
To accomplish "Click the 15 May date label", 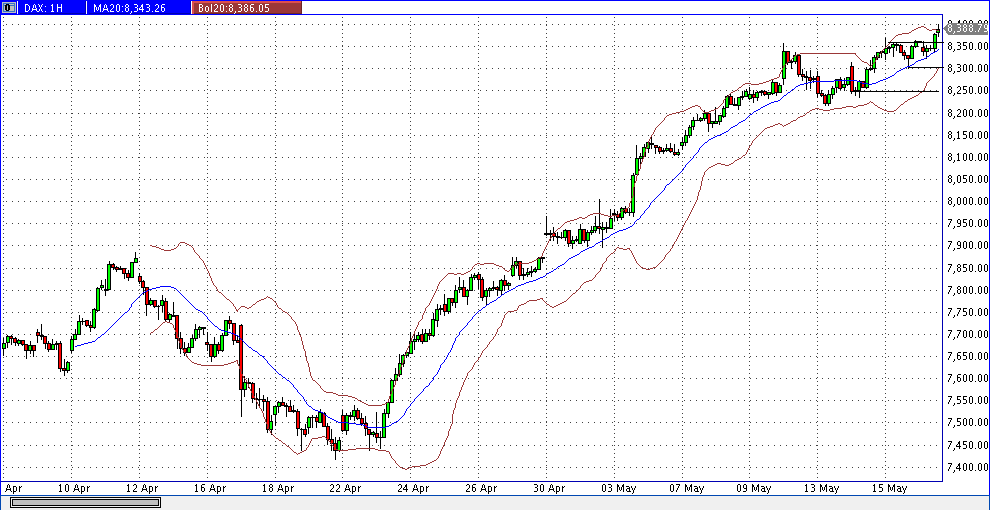I will click(890, 488).
